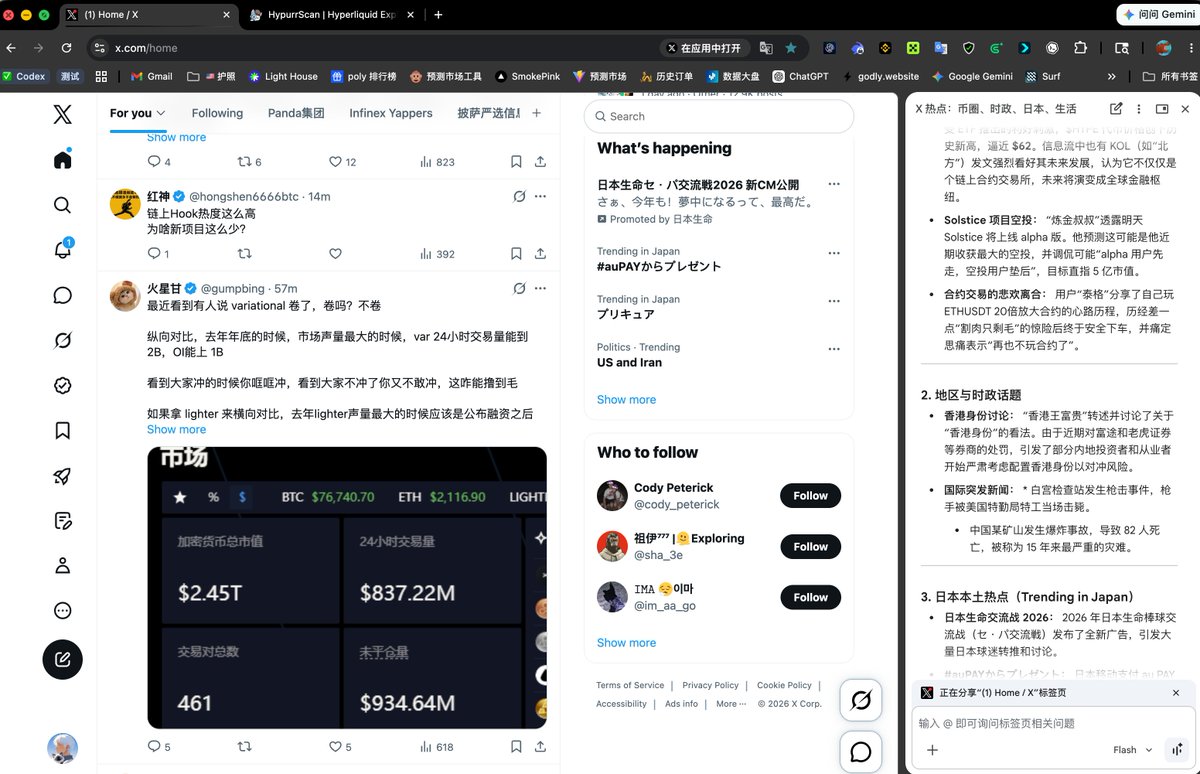Open More circle menu in X sidebar
This screenshot has width=1200, height=774.
pyautogui.click(x=62, y=610)
